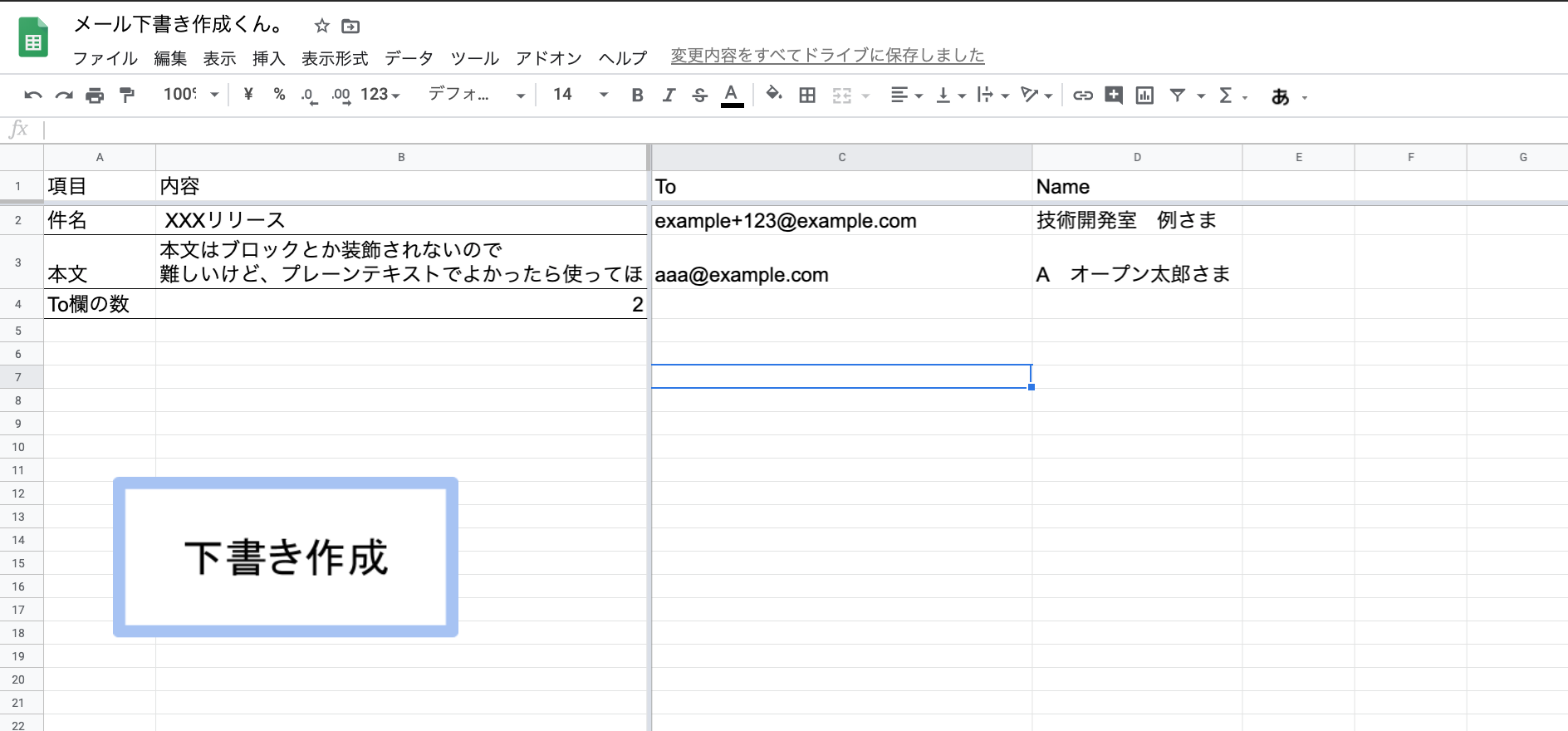Viewport: 1568px width, 731px height.
Task: Redo the last undone action
Action: pos(64,96)
